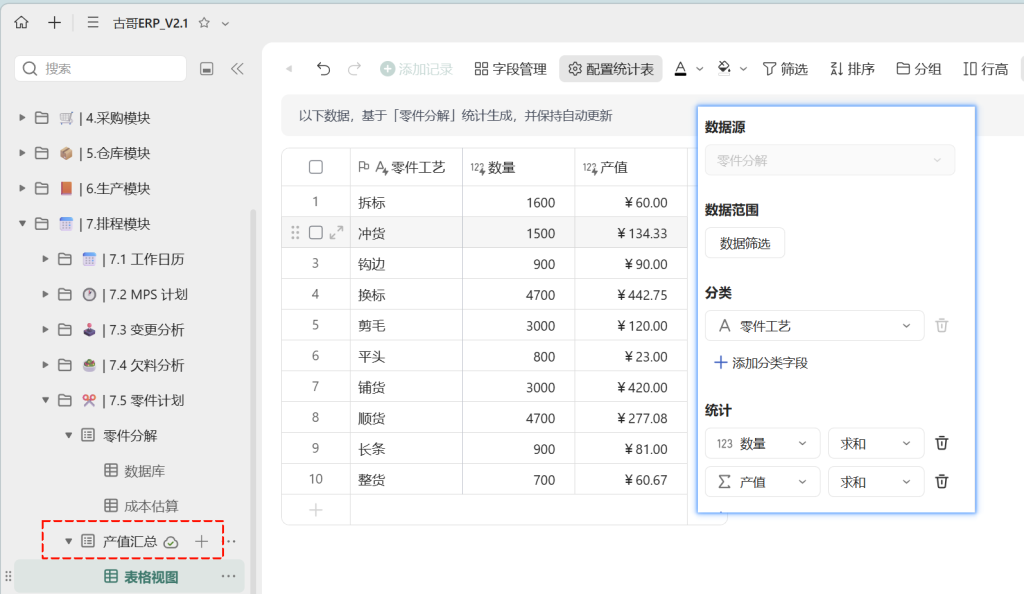This screenshot has width=1024, height=594.
Task: Click the fill color bucket icon
Action: click(724, 69)
